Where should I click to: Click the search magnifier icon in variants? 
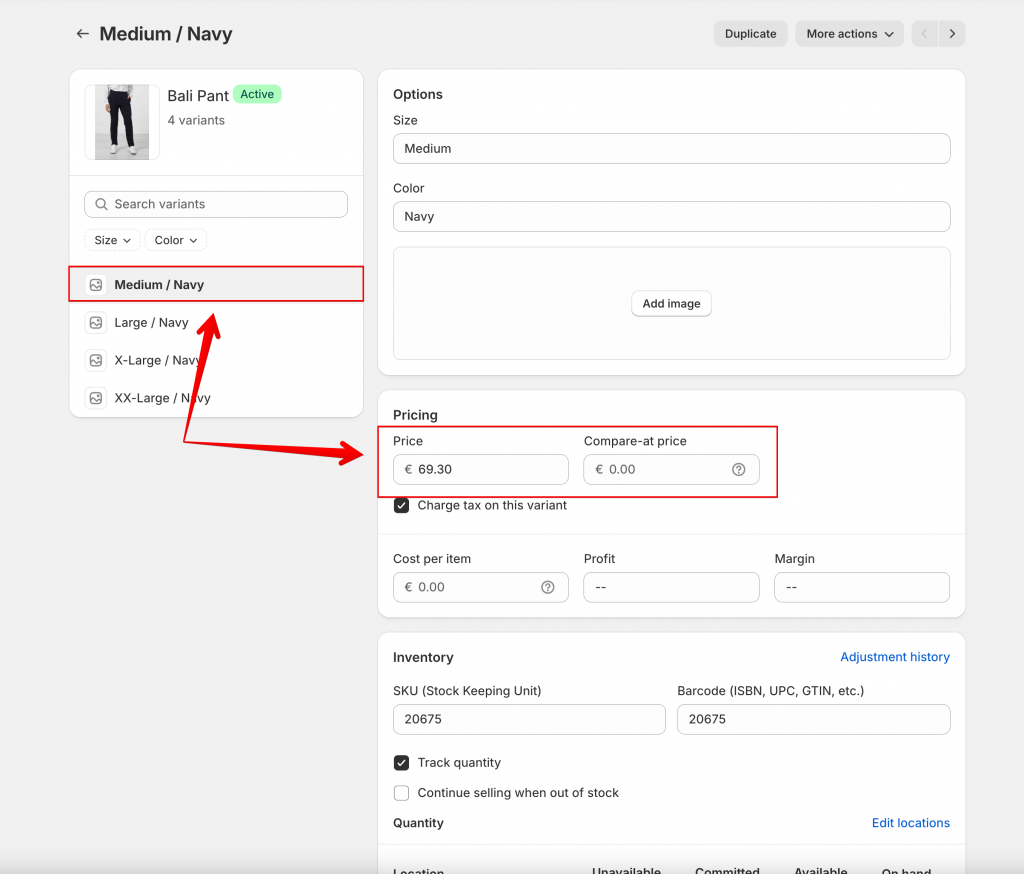click(101, 204)
